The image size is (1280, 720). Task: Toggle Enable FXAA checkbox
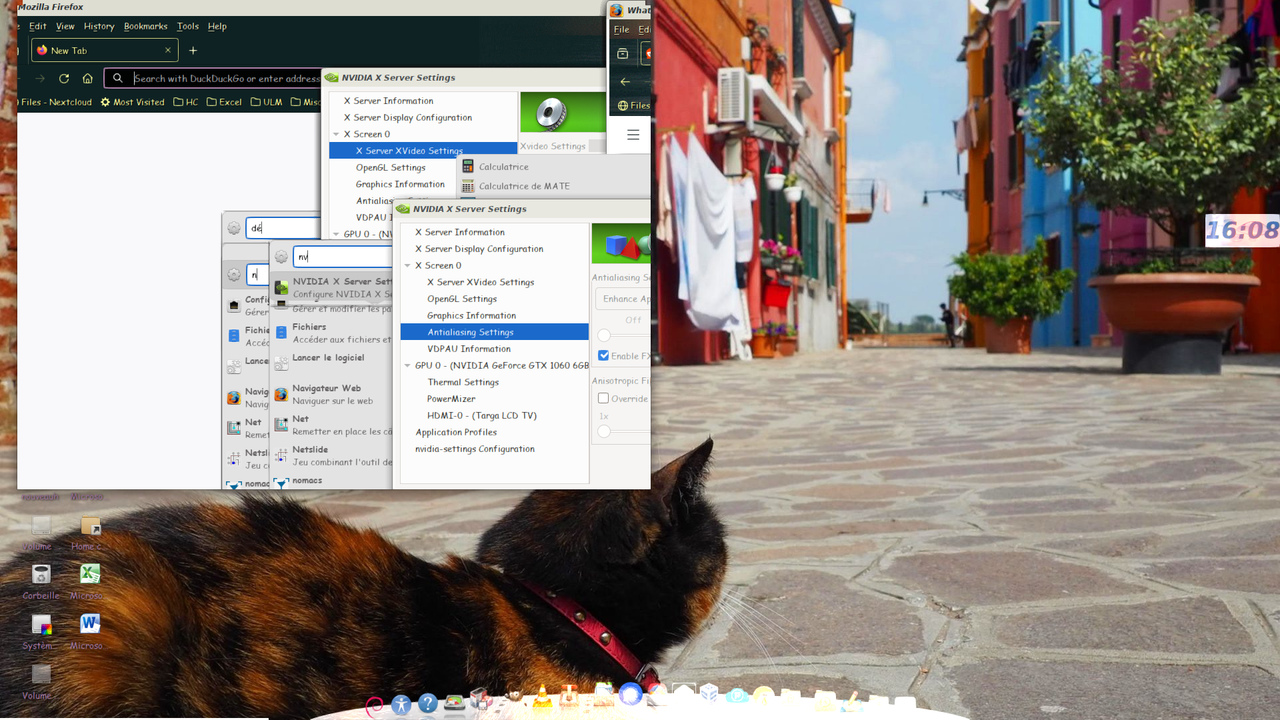pyautogui.click(x=603, y=356)
